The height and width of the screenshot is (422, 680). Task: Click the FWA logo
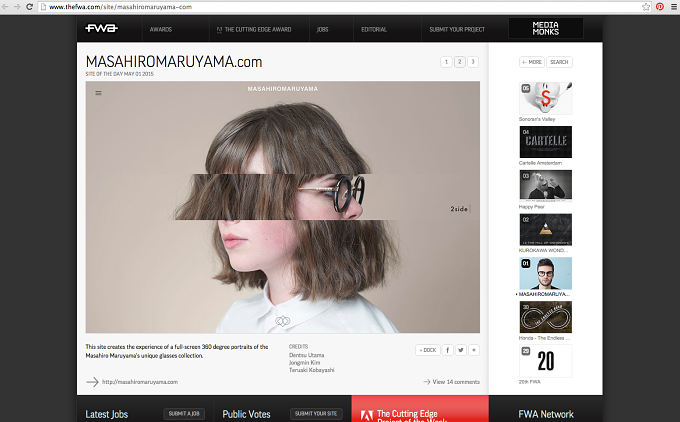coord(101,28)
